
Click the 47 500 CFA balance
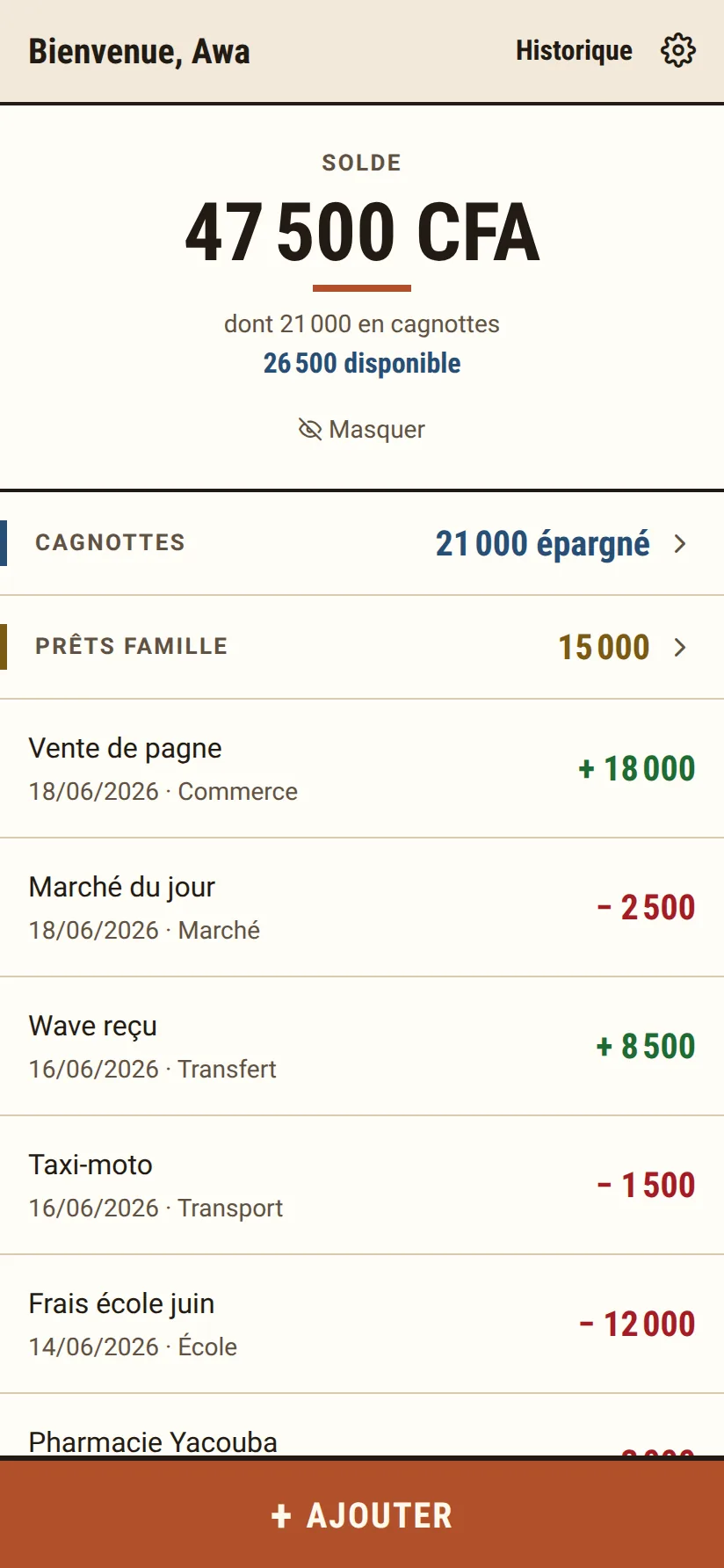(x=362, y=233)
